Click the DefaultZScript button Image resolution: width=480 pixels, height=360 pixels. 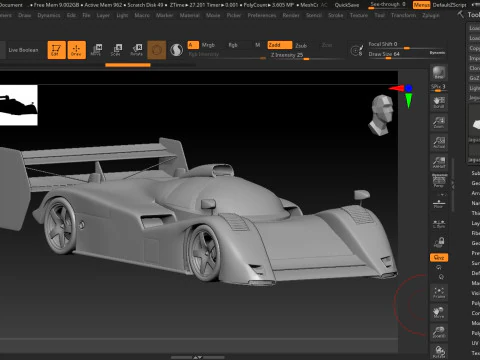[x=450, y=5]
